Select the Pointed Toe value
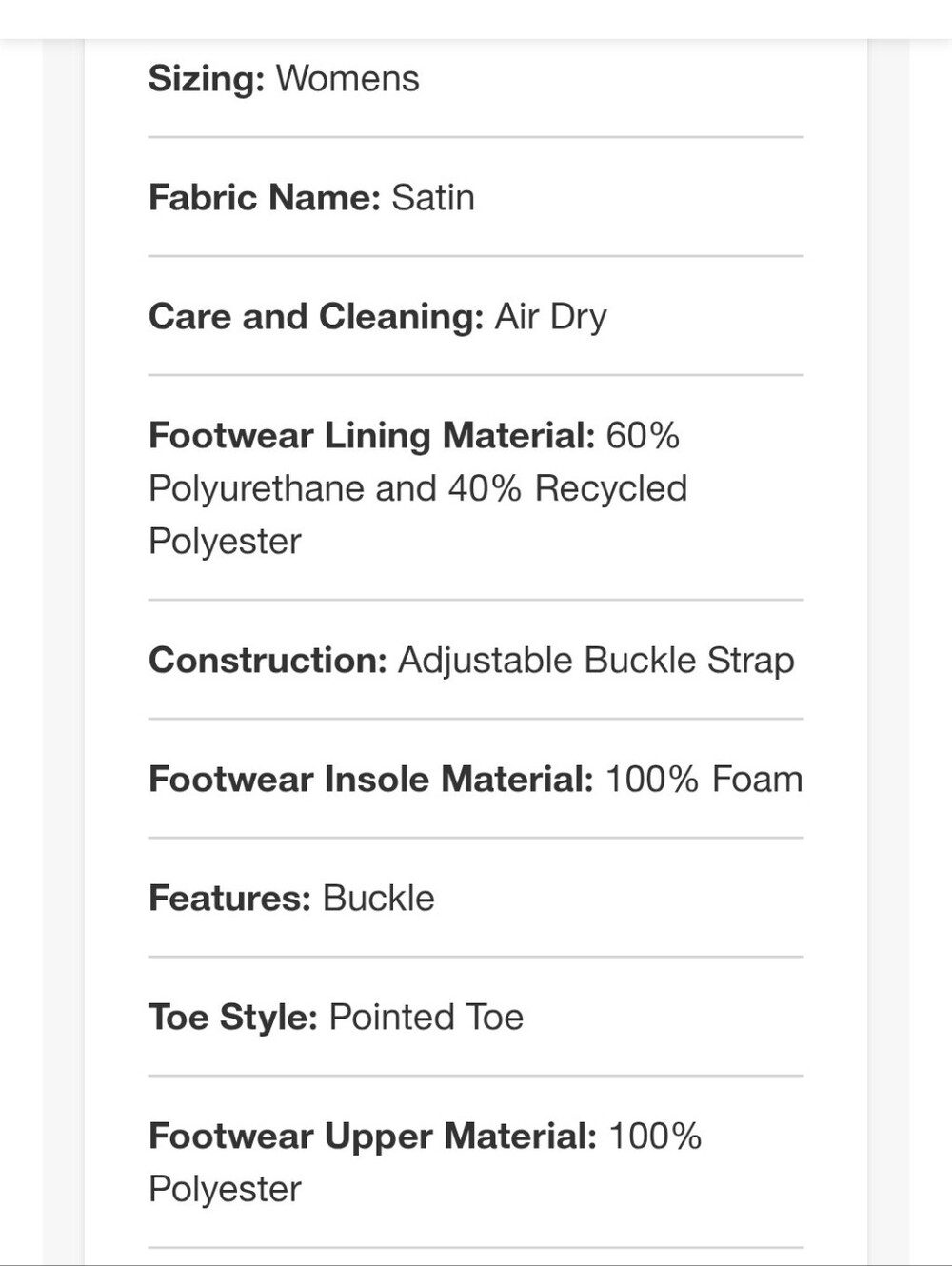The width and height of the screenshot is (952, 1266). click(426, 1018)
